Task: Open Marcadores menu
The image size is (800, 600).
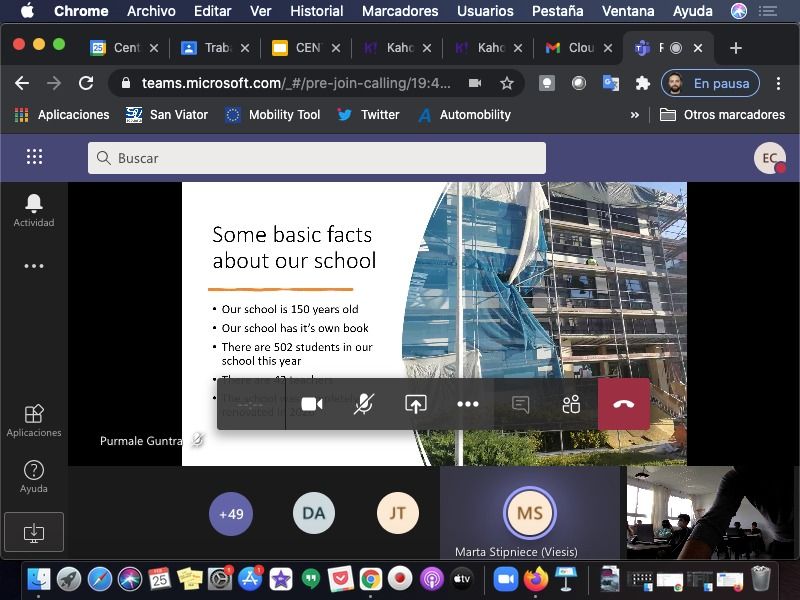Action: [x=400, y=11]
